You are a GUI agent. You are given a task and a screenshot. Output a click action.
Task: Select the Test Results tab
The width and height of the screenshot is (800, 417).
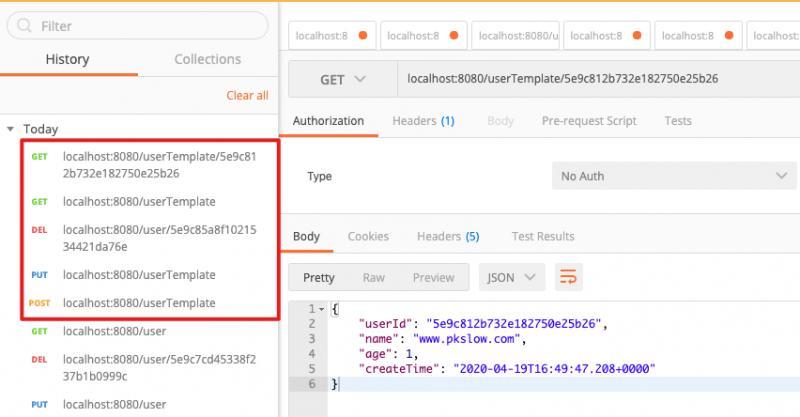pyautogui.click(x=543, y=236)
